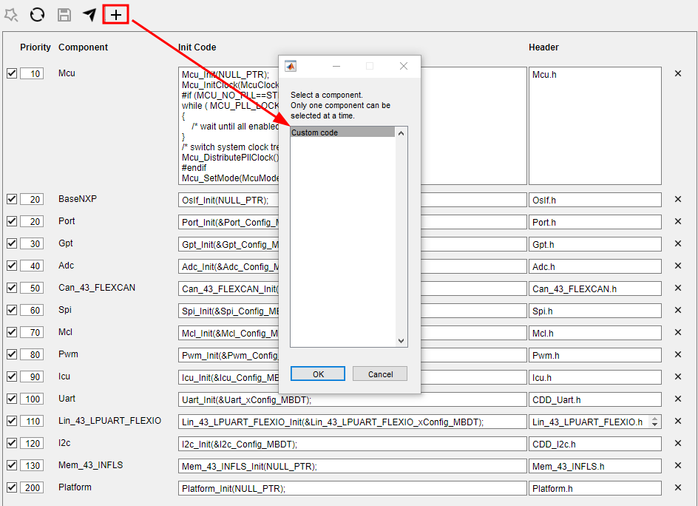Screen dimensions: 698x506
Task: Click the scroll-up arrow in component list
Action: coord(401,133)
